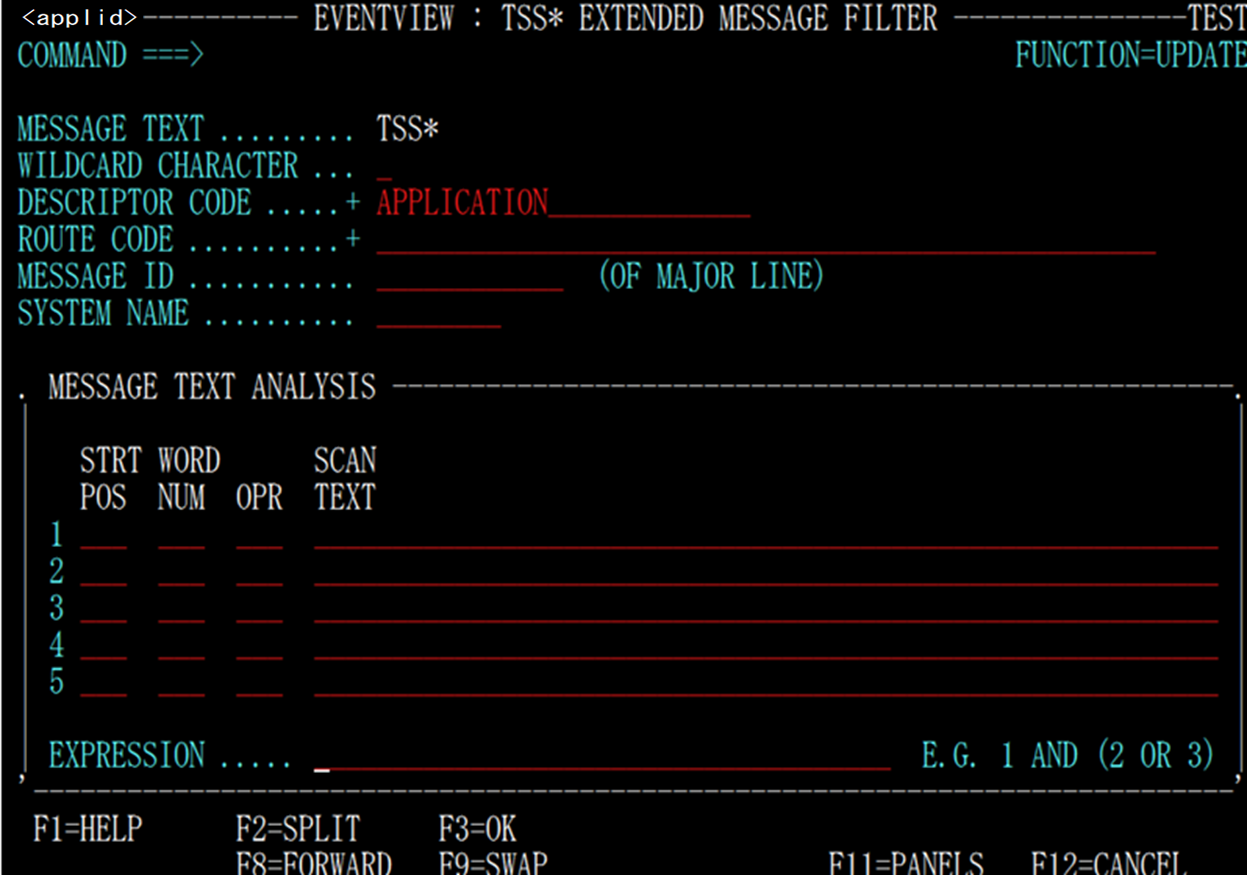Click row 1 OPR field
This screenshot has height=875, width=1247.
[x=260, y=535]
